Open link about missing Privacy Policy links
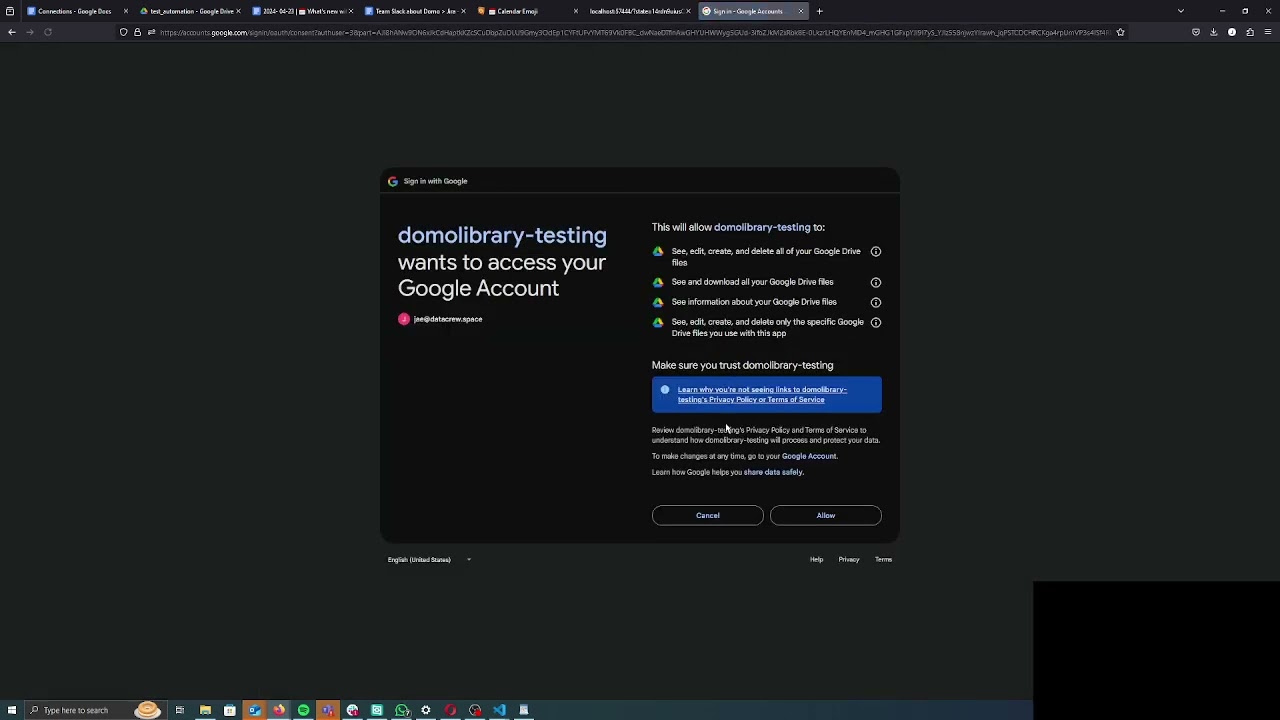Image resolution: width=1280 pixels, height=720 pixels. tap(762, 395)
